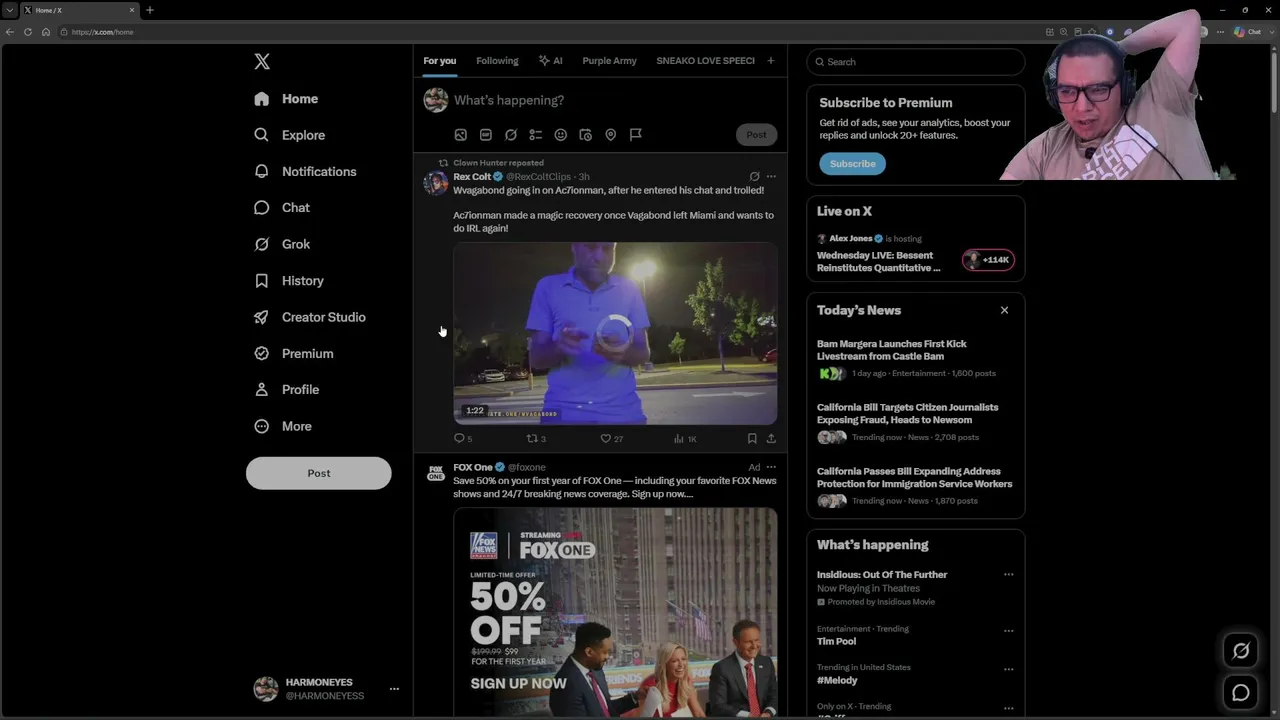Image resolution: width=1280 pixels, height=720 pixels.
Task: Go back in the browser
Action: tap(10, 32)
